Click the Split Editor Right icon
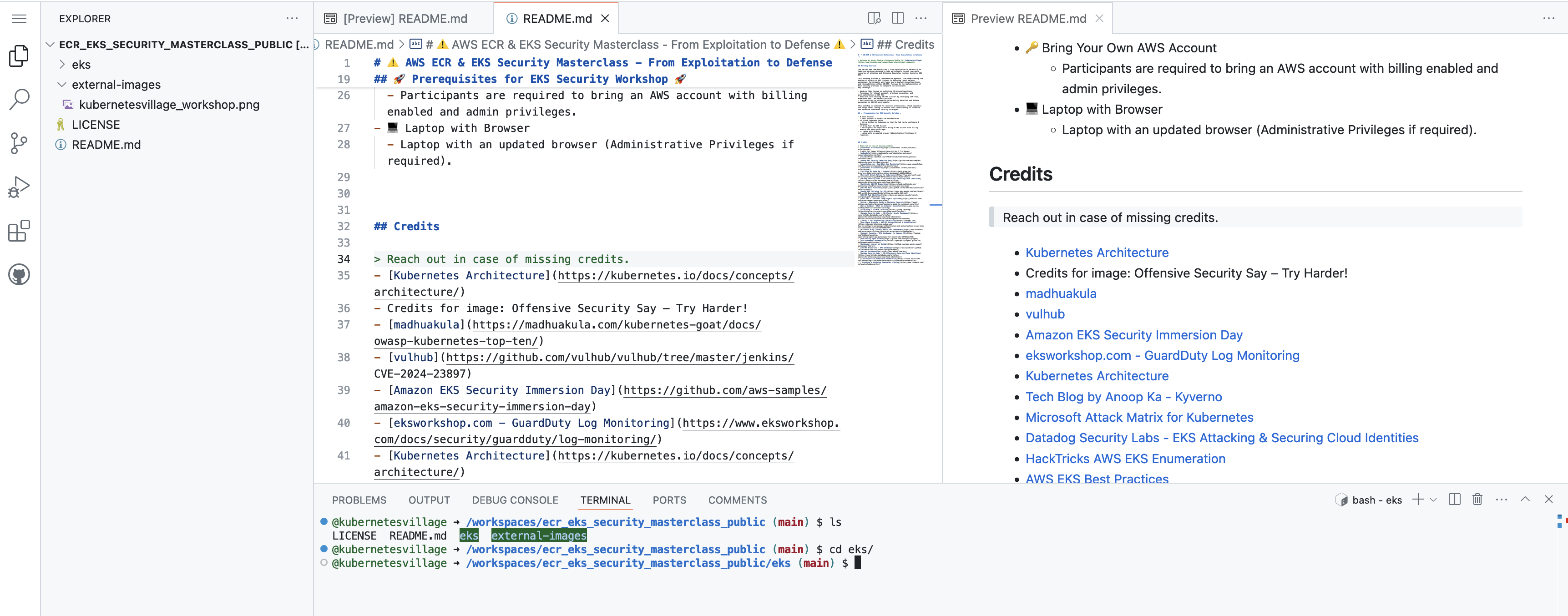This screenshot has width=1568, height=616. pyautogui.click(x=897, y=18)
